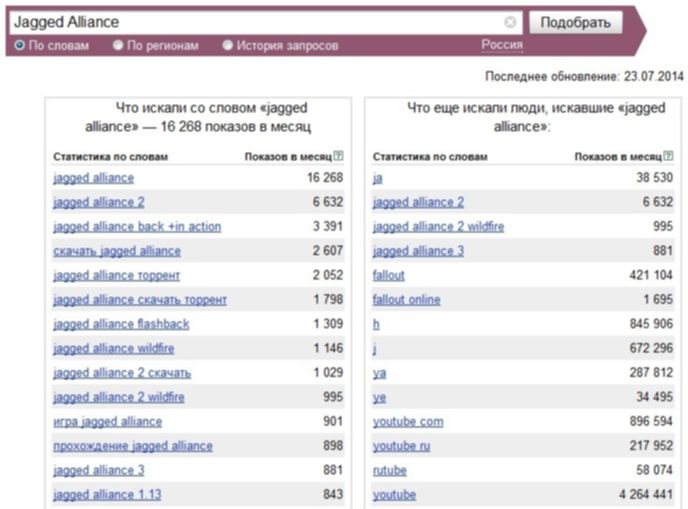Screen dimensions: 688x509
Task: Select the История запросов radio button
Action: (227, 45)
